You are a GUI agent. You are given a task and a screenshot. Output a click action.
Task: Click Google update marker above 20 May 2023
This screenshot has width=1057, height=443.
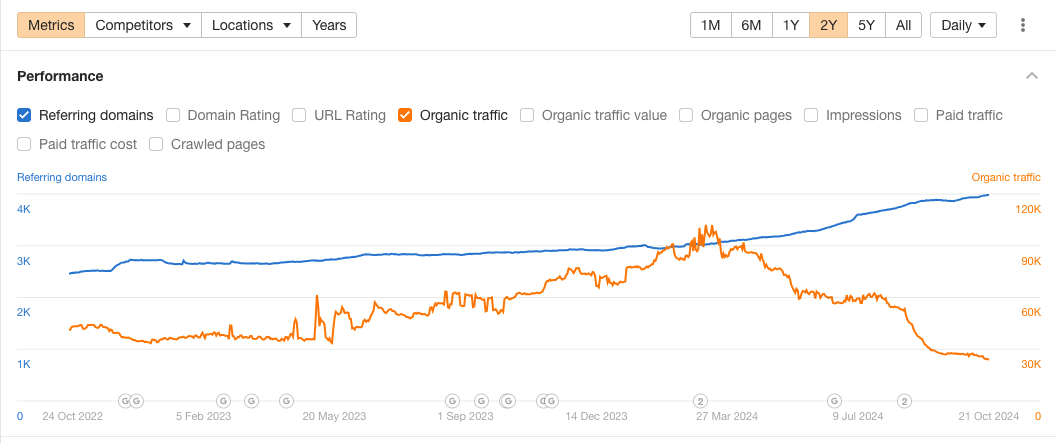pos(286,400)
